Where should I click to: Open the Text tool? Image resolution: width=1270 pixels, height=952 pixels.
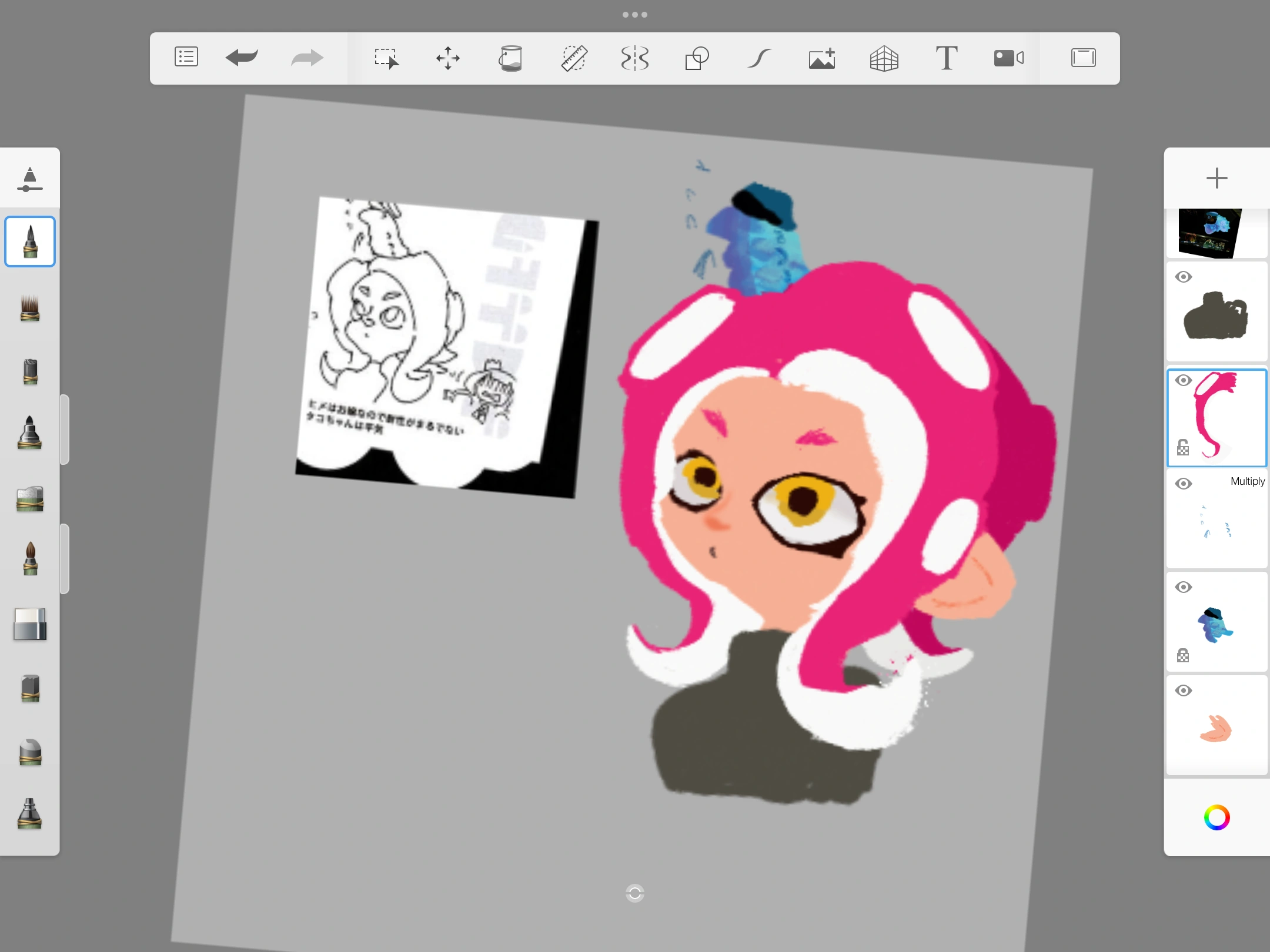pos(947,57)
